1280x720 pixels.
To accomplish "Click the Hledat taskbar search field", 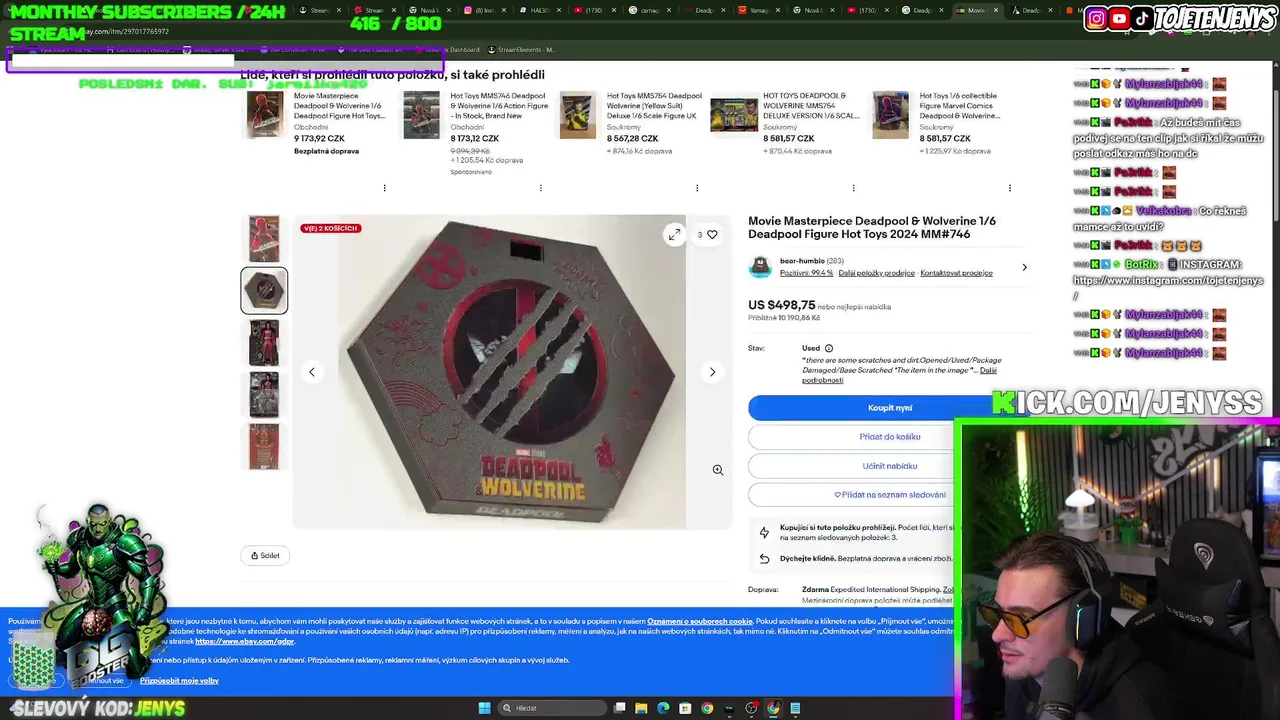I will click(553, 708).
